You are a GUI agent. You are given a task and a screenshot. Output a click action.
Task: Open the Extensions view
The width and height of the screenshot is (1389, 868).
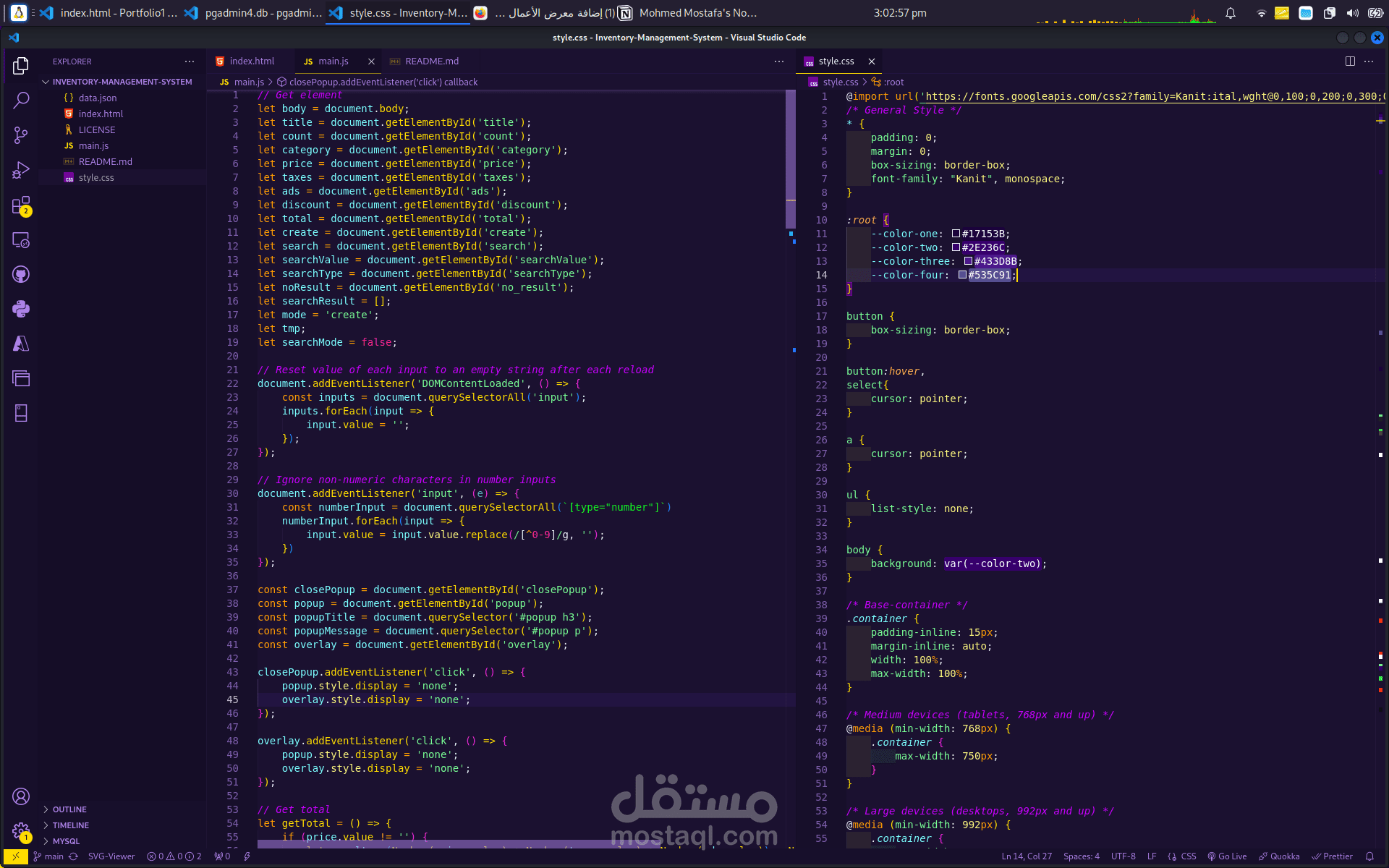[x=21, y=205]
